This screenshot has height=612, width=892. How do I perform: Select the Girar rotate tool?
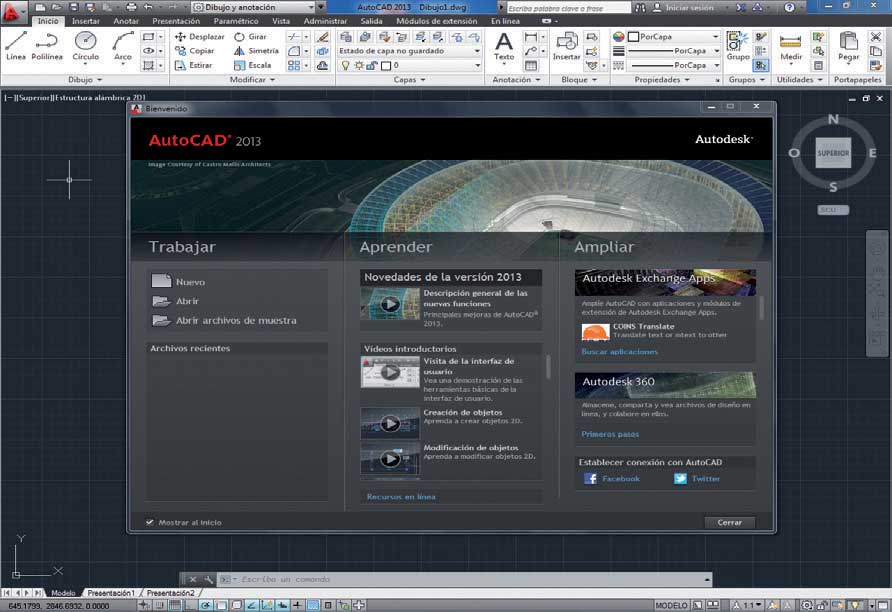click(x=250, y=36)
